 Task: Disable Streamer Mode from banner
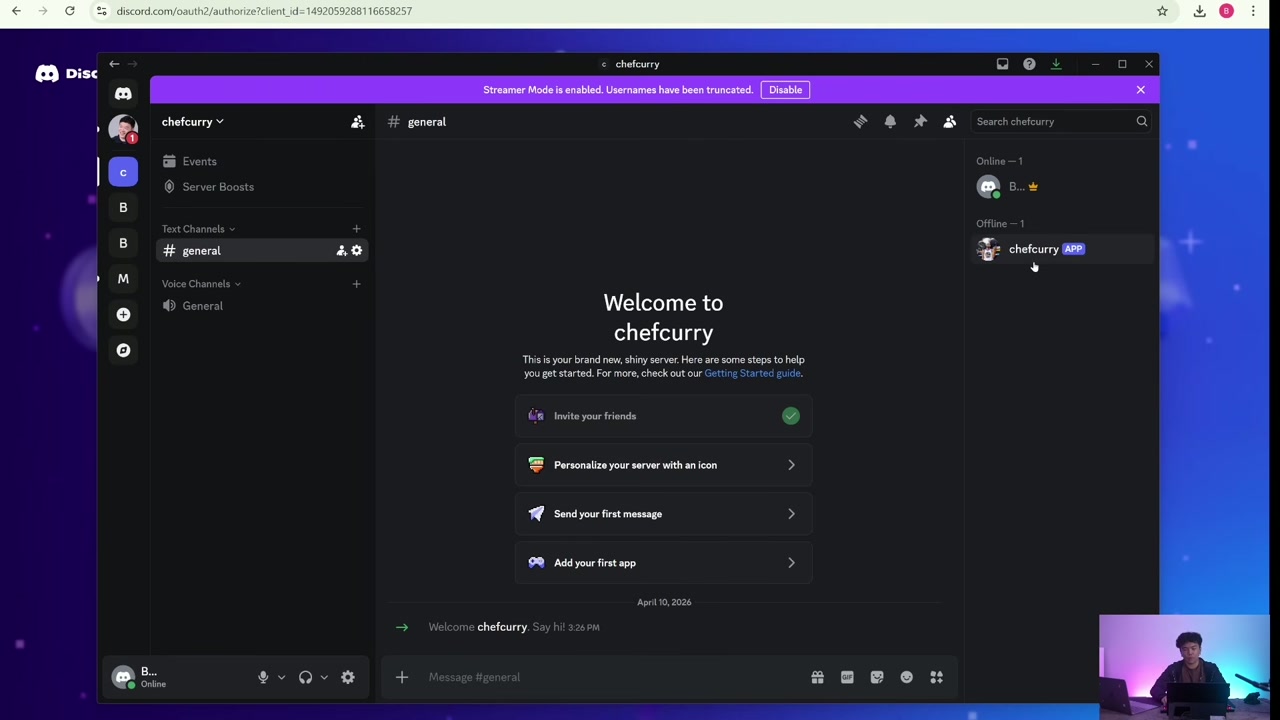pyautogui.click(x=785, y=90)
